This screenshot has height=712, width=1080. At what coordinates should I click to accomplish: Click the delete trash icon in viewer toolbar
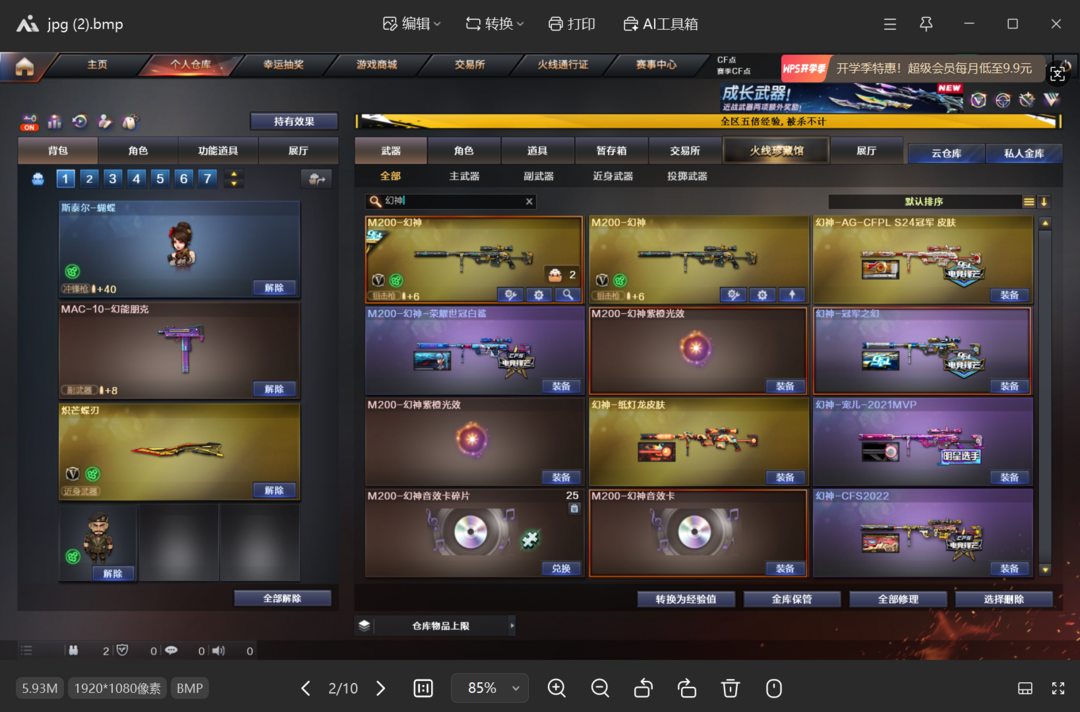pyautogui.click(x=731, y=688)
